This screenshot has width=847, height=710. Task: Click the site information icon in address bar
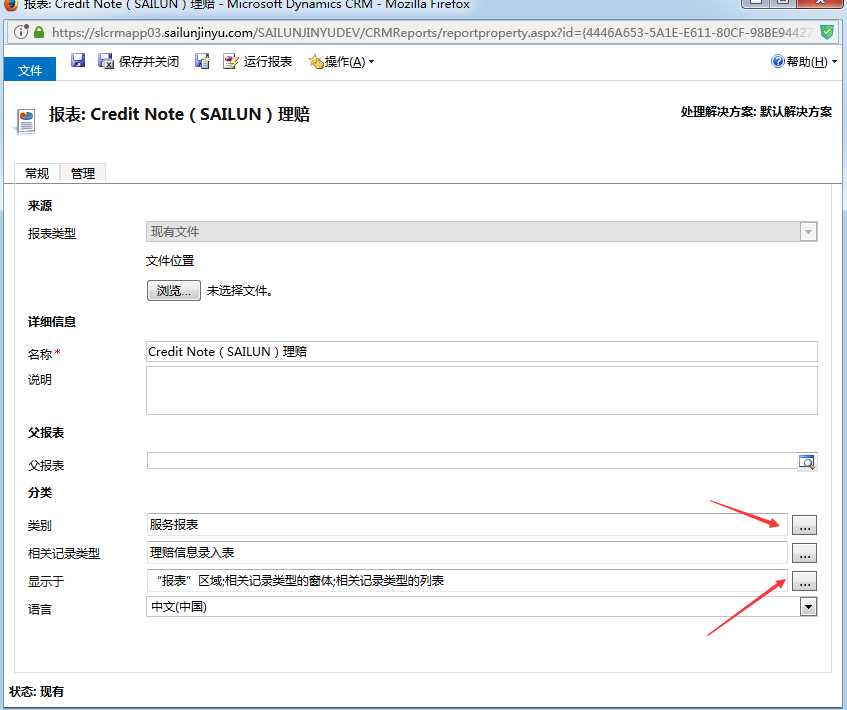(x=21, y=32)
